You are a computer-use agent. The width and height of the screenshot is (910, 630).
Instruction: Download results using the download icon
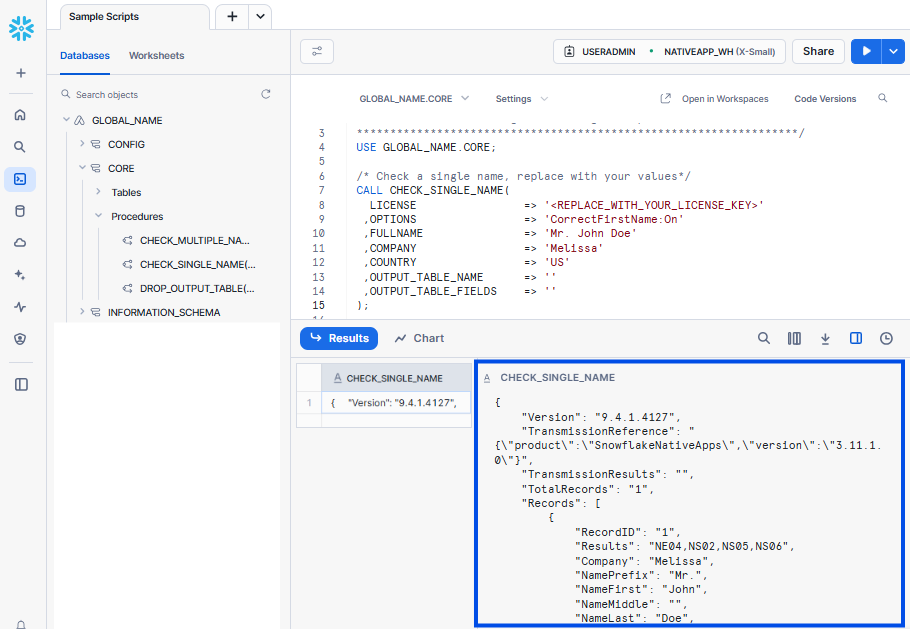[825, 338]
